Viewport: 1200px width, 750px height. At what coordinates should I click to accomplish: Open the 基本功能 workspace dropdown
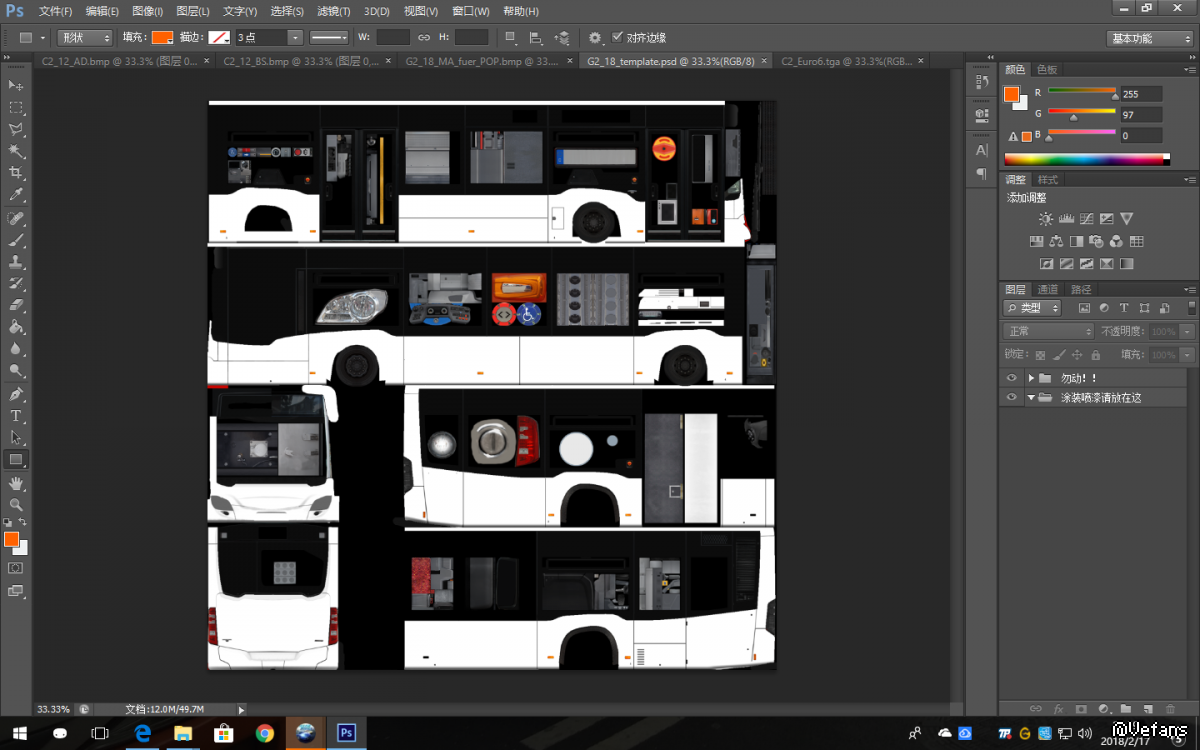tap(1151, 38)
